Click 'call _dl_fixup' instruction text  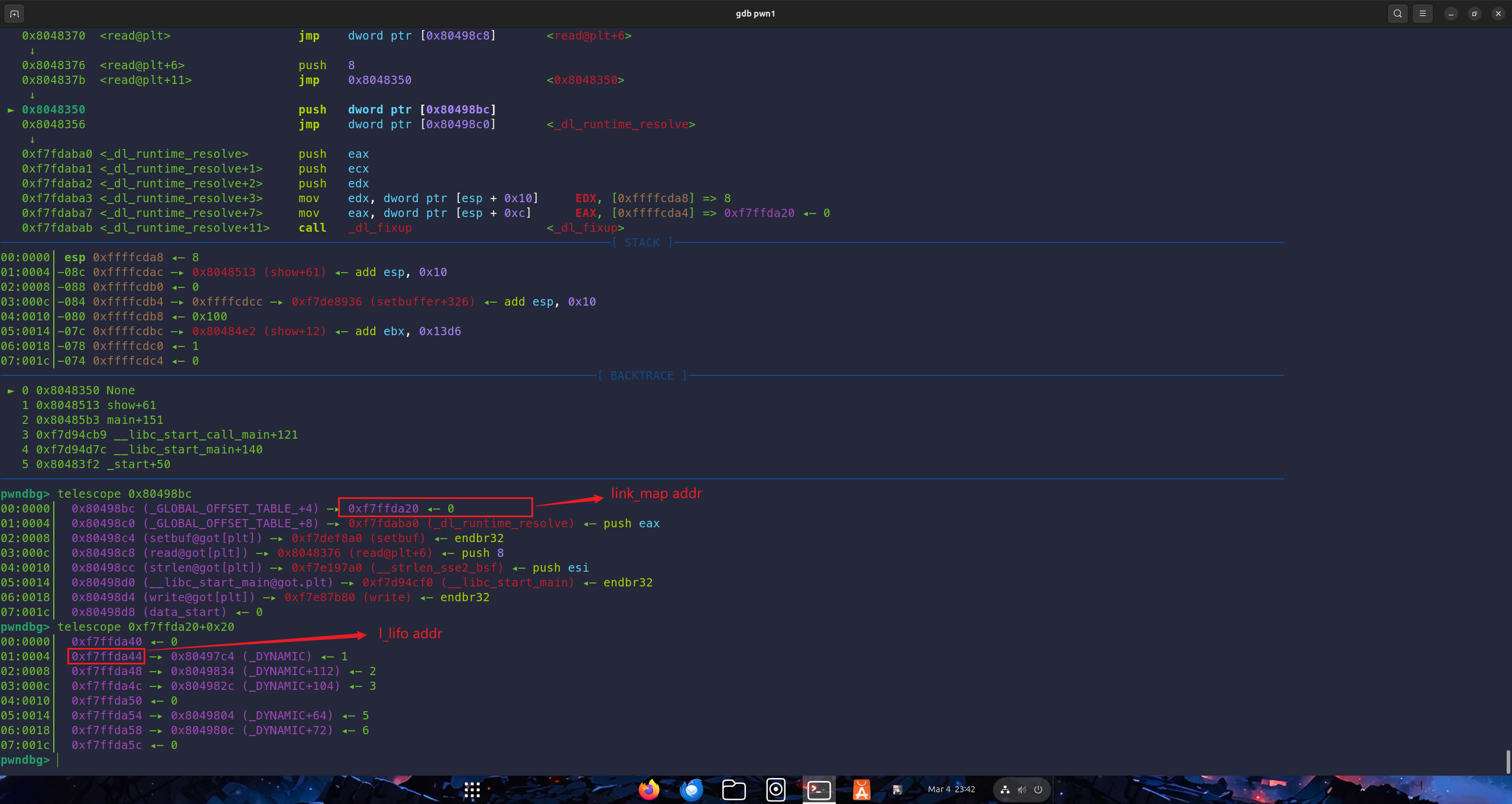pyautogui.click(x=355, y=228)
